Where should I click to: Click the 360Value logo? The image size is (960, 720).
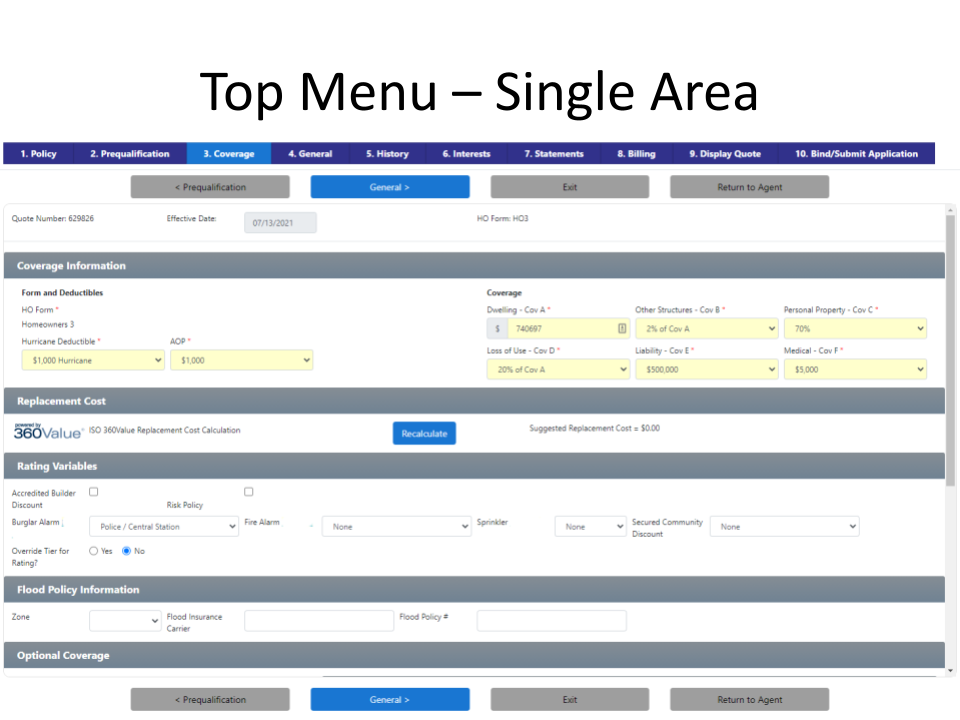pyautogui.click(x=48, y=431)
